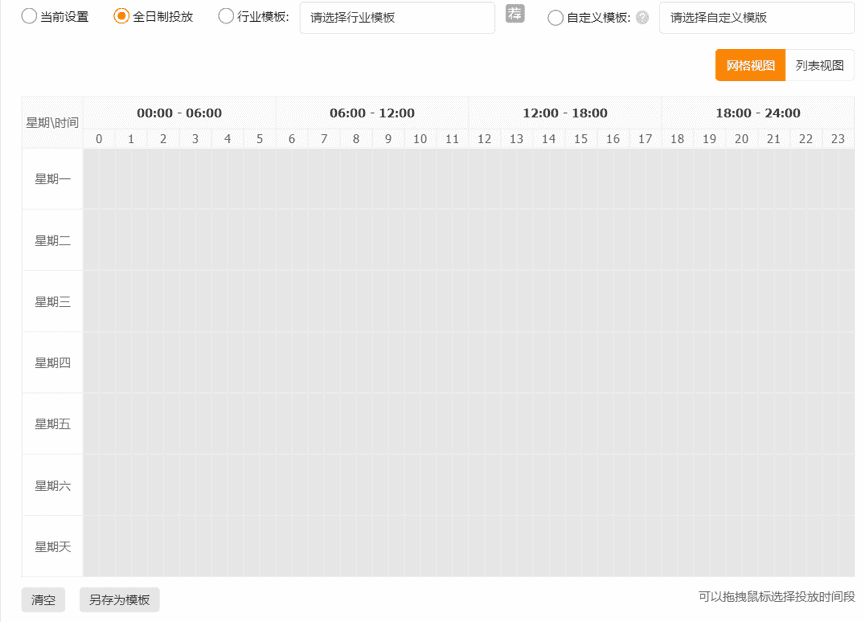The image size is (865, 622).
Task: Switch to 网格视图 tab
Action: point(750,65)
